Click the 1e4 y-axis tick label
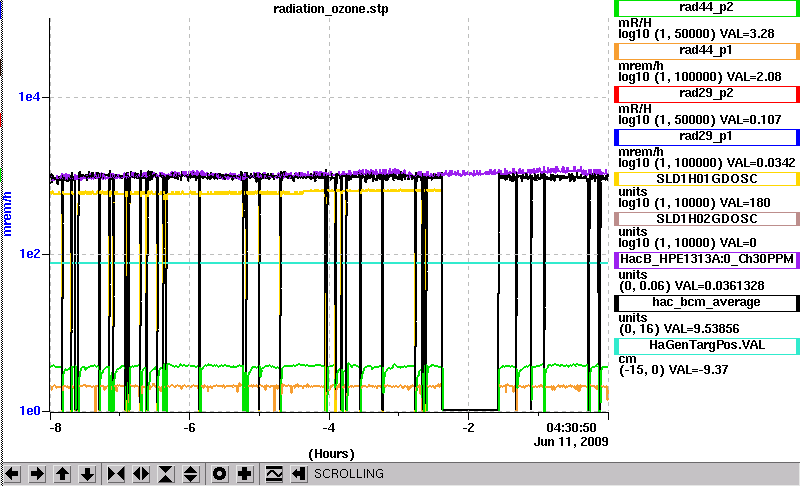800x486 pixels. click(29, 96)
